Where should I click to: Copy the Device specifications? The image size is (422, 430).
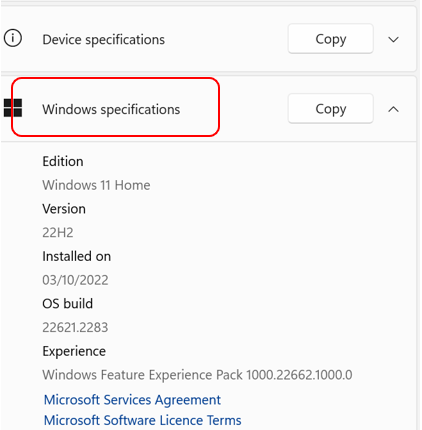pyautogui.click(x=330, y=39)
